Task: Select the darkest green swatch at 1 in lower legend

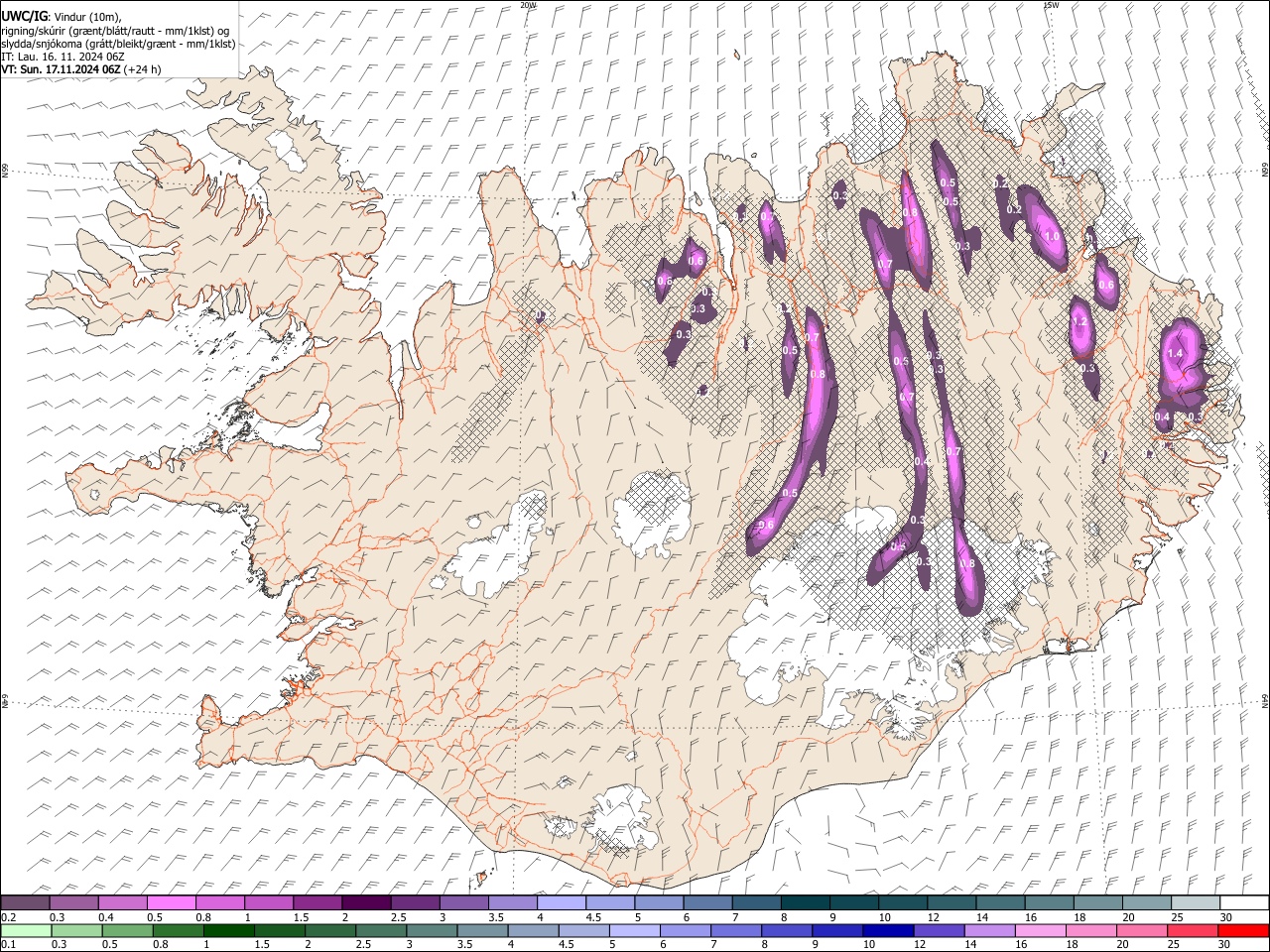Action: (228, 931)
